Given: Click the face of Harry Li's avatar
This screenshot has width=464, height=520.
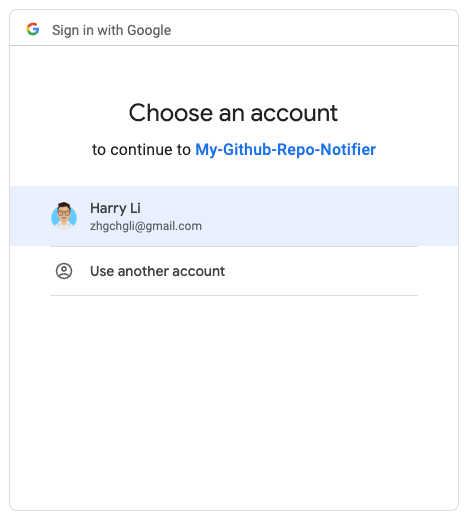Looking at the screenshot, I should [x=64, y=213].
